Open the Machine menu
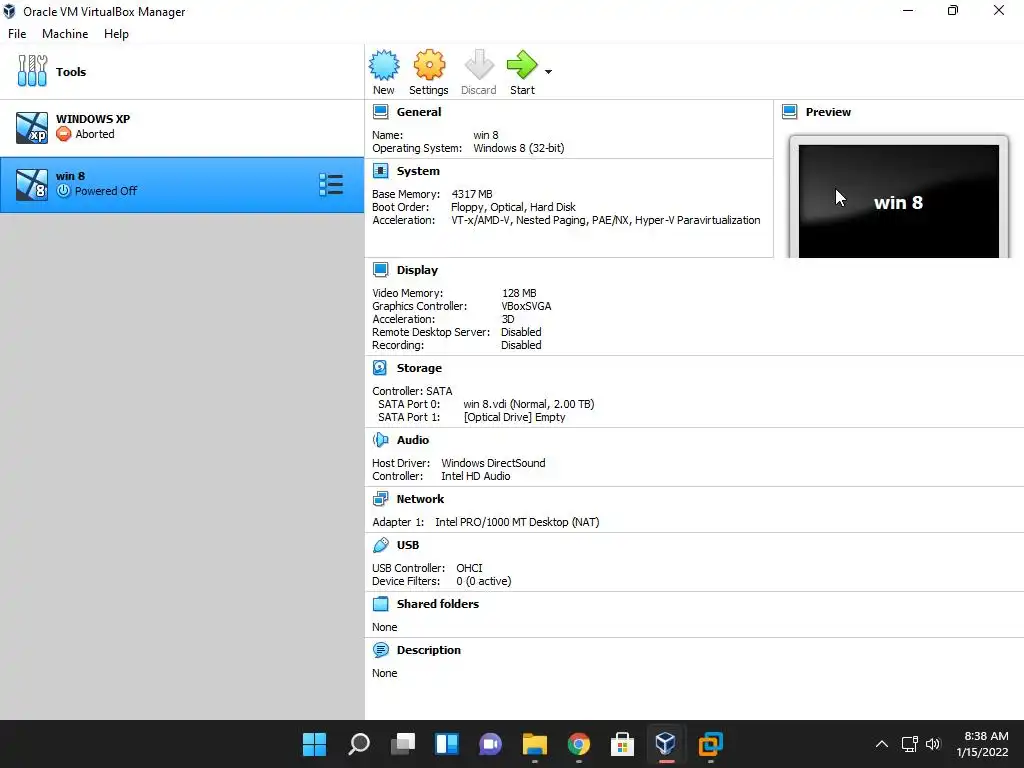The height and width of the screenshot is (768, 1024). [x=65, y=34]
